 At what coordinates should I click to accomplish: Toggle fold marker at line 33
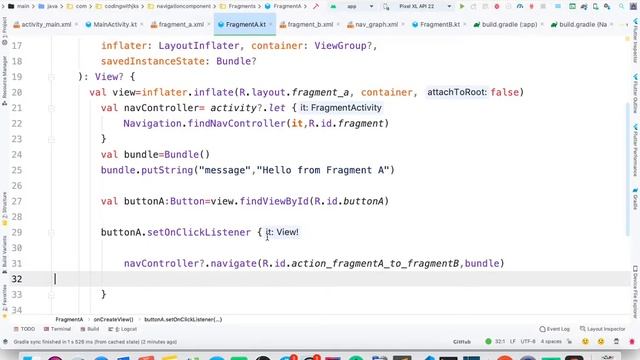click(51, 295)
